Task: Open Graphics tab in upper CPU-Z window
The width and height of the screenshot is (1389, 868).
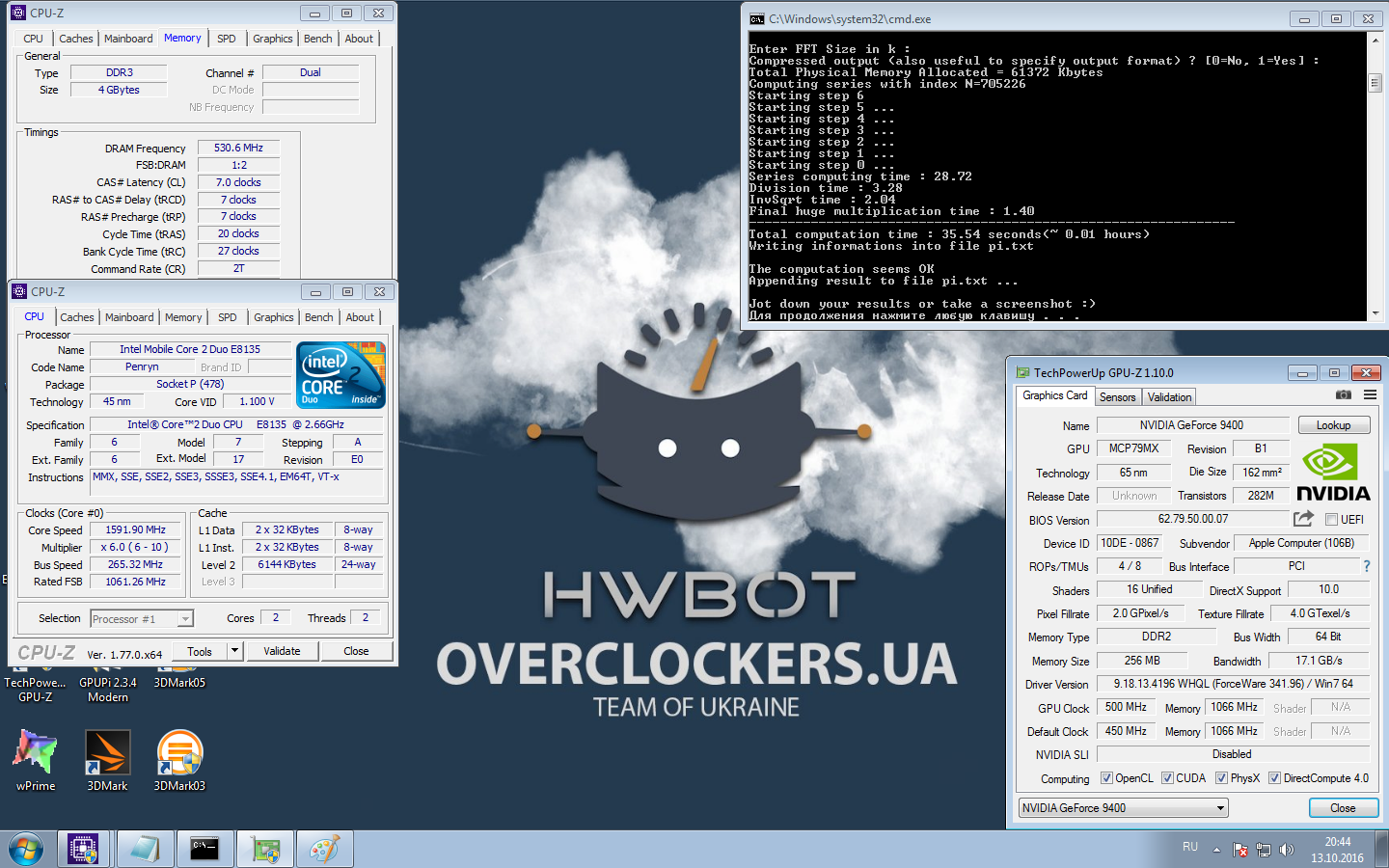Action: click(x=273, y=39)
